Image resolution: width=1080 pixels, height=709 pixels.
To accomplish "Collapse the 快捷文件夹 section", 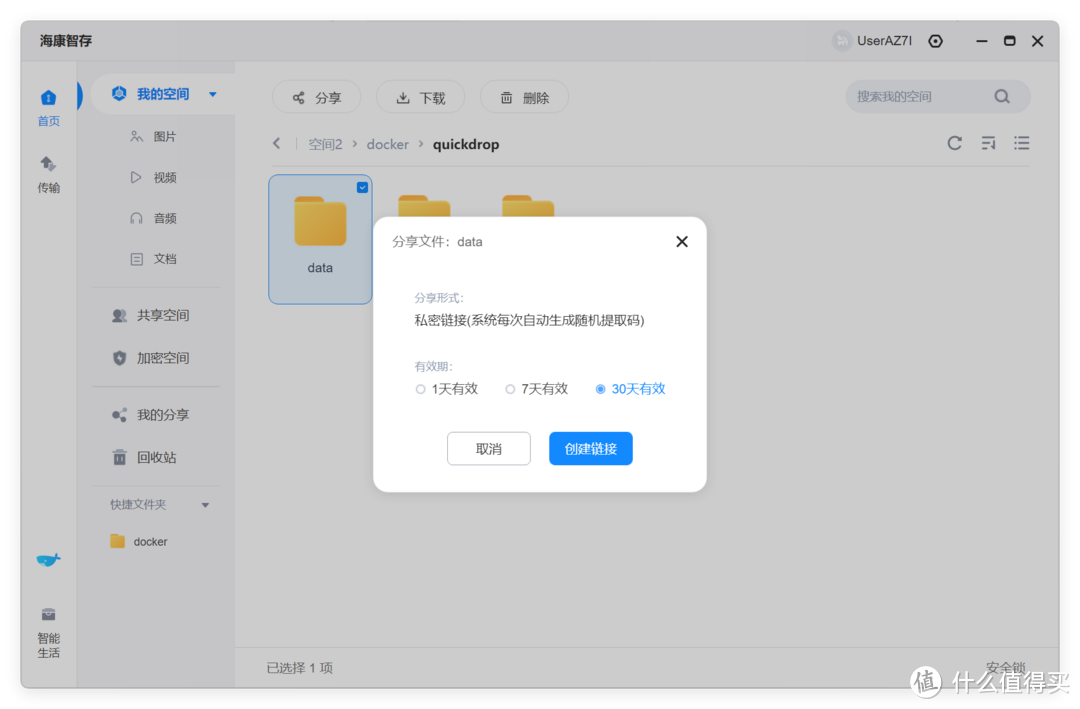I will [x=205, y=504].
